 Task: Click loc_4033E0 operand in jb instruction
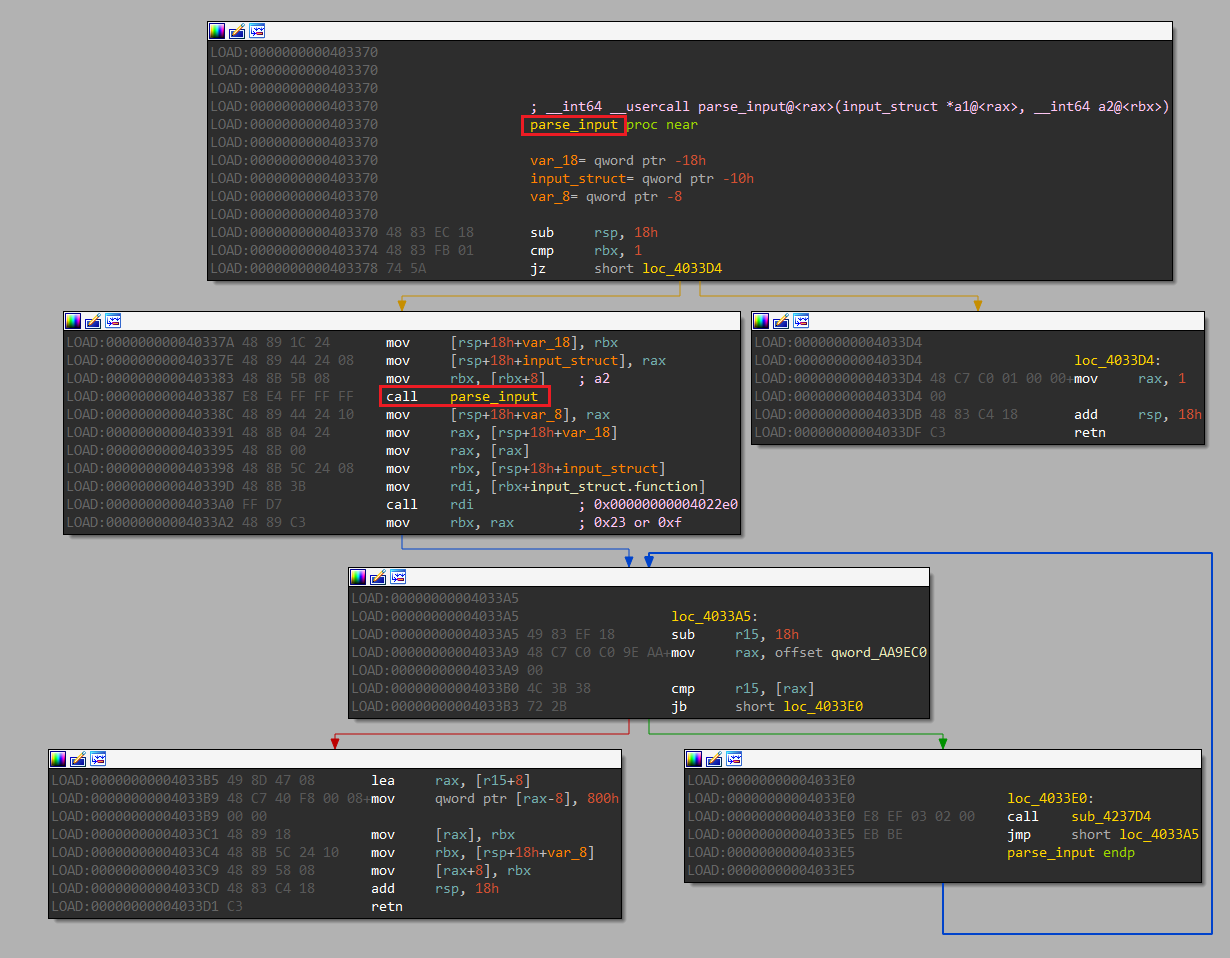click(x=823, y=707)
